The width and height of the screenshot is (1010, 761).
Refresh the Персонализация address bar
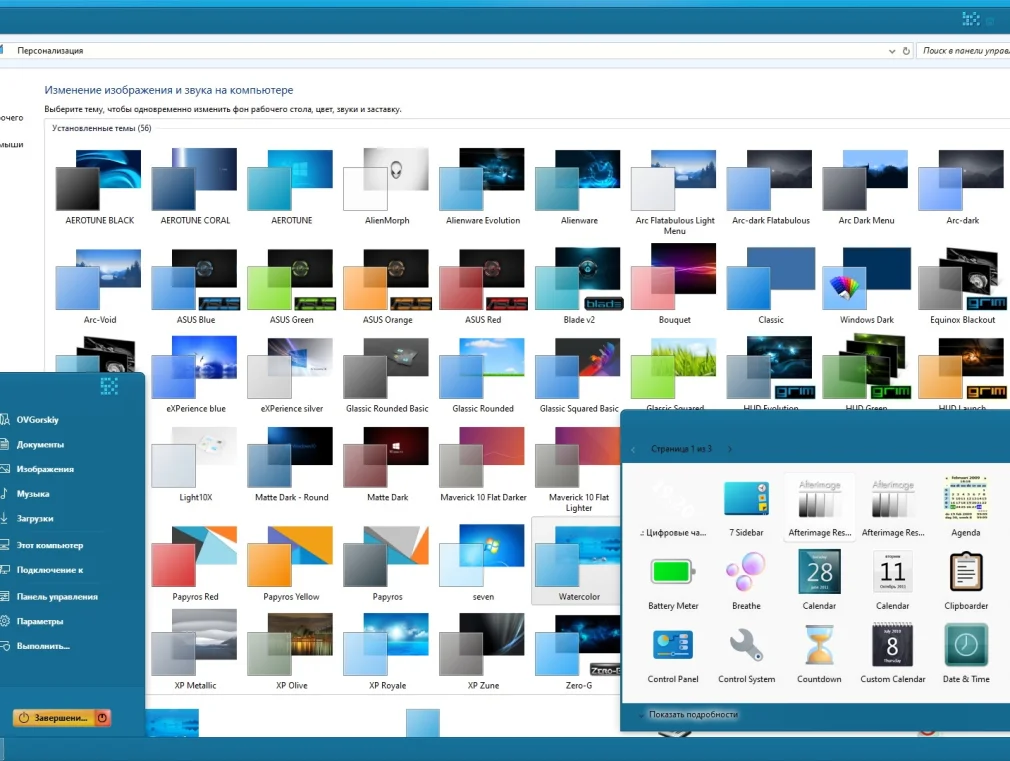pos(906,50)
